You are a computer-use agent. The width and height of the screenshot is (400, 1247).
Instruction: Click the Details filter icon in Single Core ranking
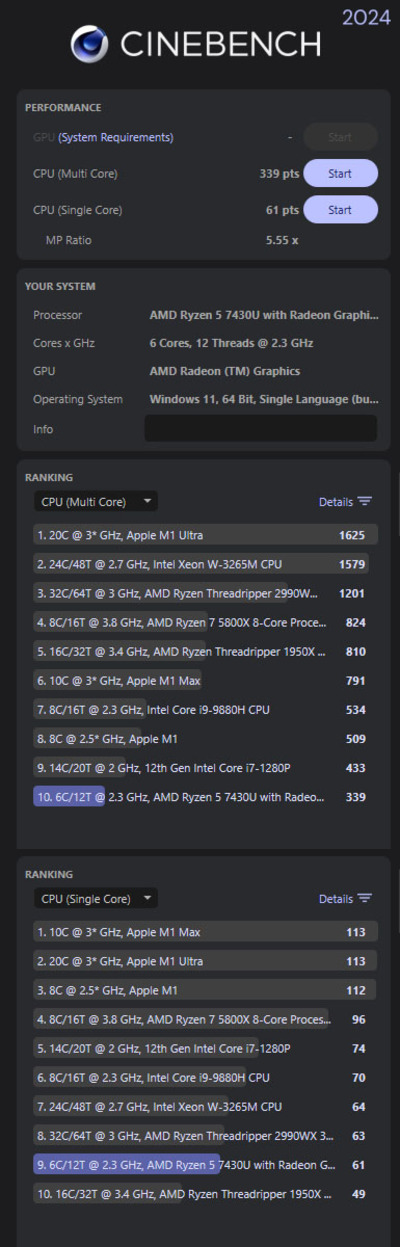(365, 898)
